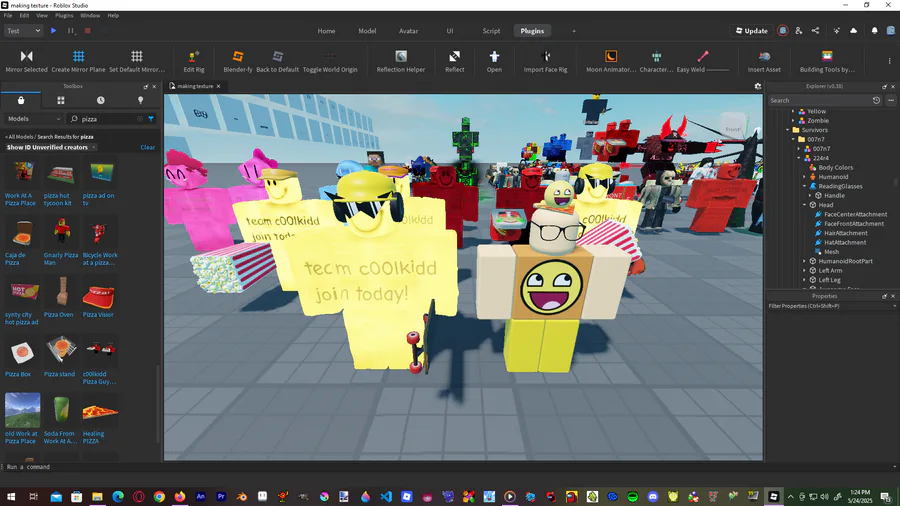Select Create Mirror Plane tool
This screenshot has width=900, height=506.
coord(79,61)
